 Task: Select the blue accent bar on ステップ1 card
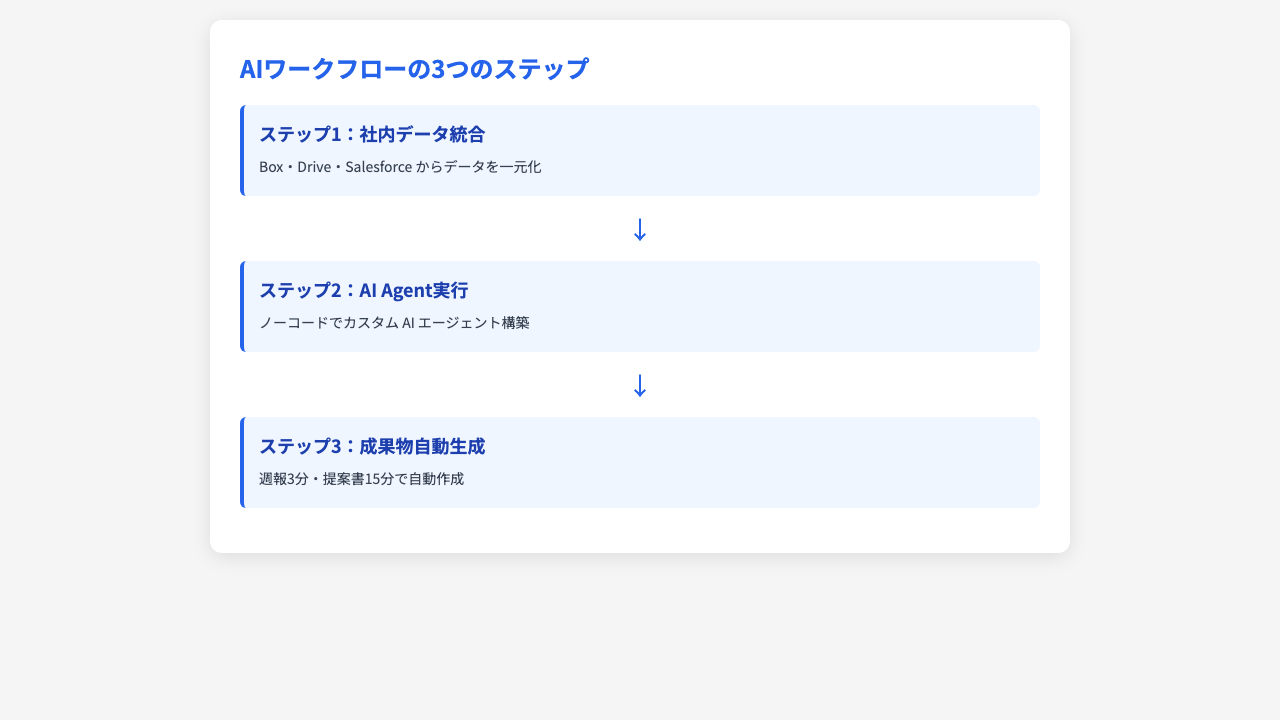coord(243,150)
